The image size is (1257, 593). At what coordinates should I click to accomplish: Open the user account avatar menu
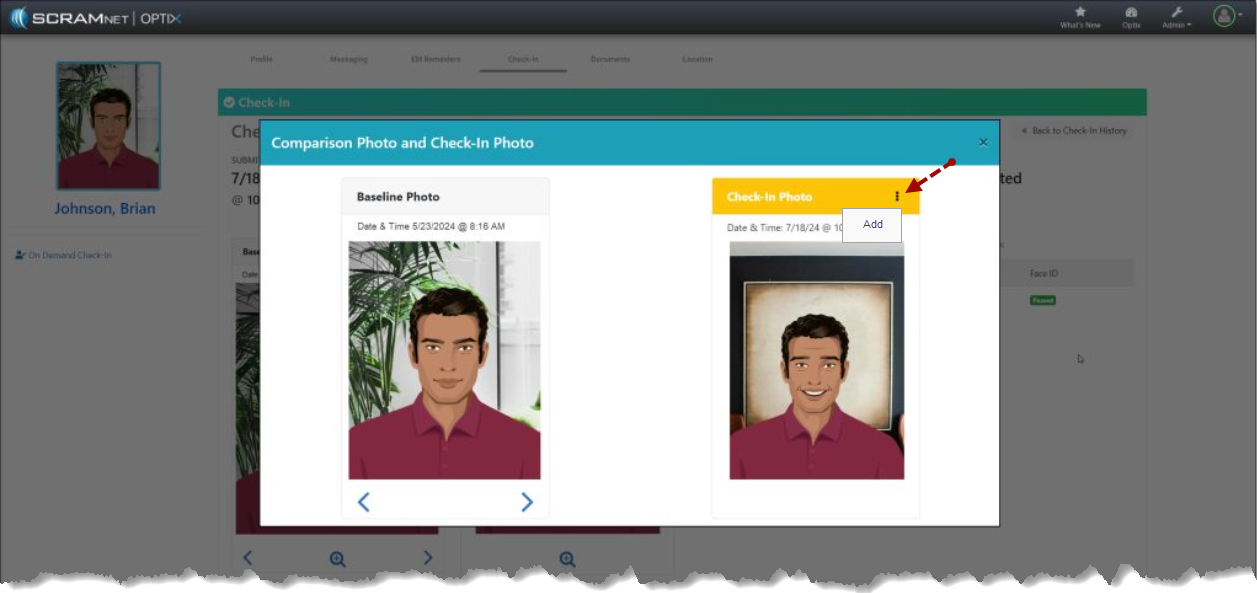tap(1225, 16)
